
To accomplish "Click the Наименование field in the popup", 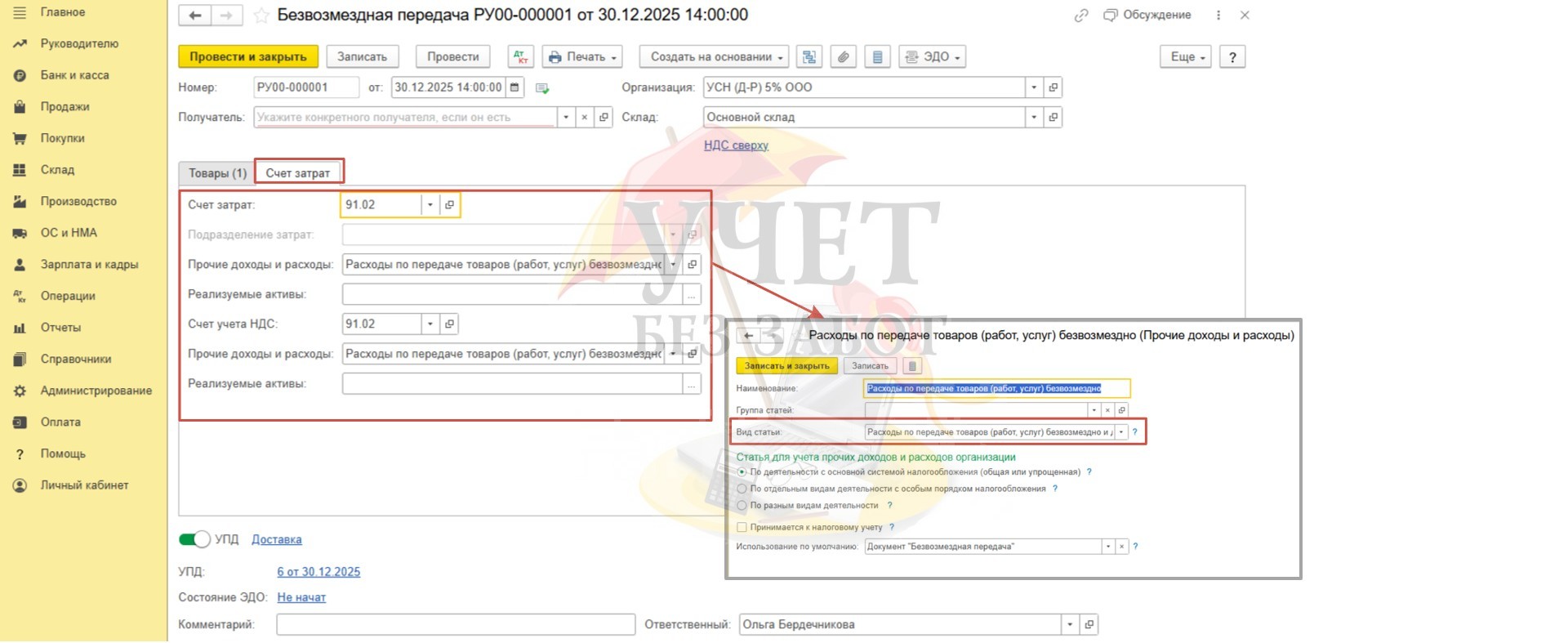I will 996,389.
